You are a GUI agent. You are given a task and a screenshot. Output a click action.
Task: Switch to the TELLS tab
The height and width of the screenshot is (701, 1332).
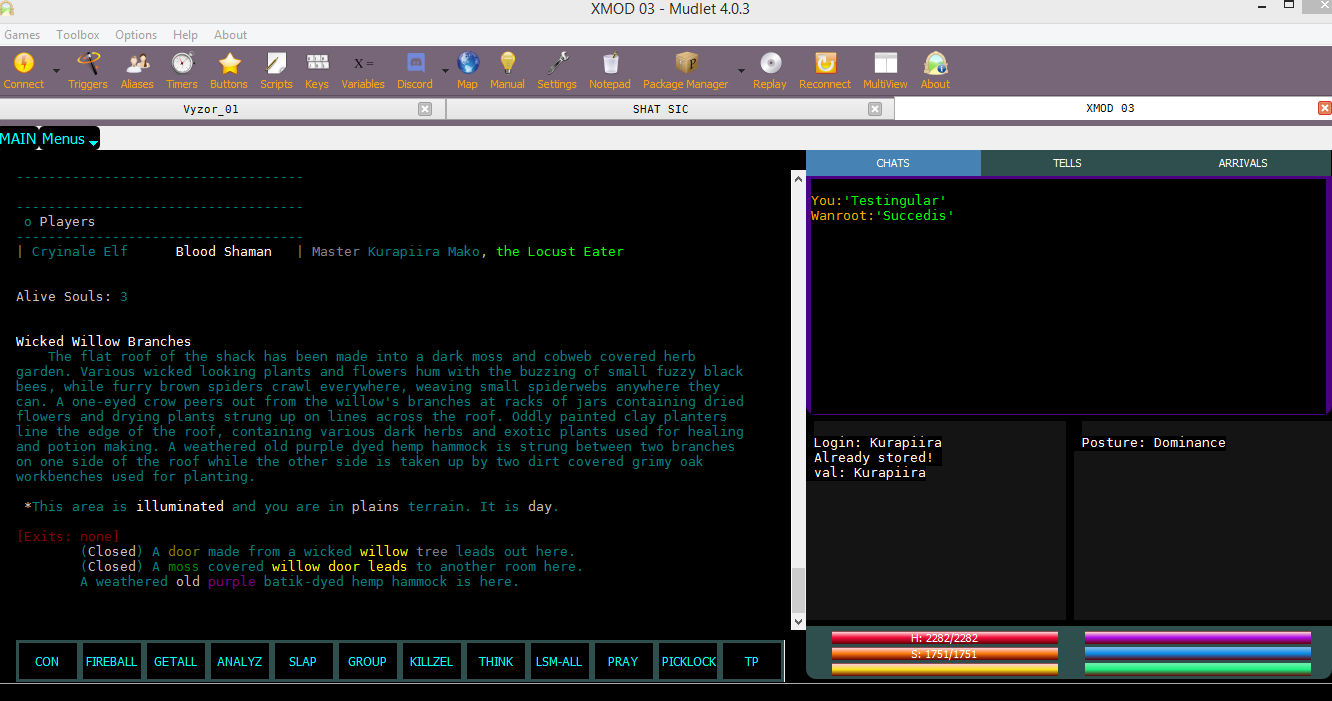coord(1067,163)
